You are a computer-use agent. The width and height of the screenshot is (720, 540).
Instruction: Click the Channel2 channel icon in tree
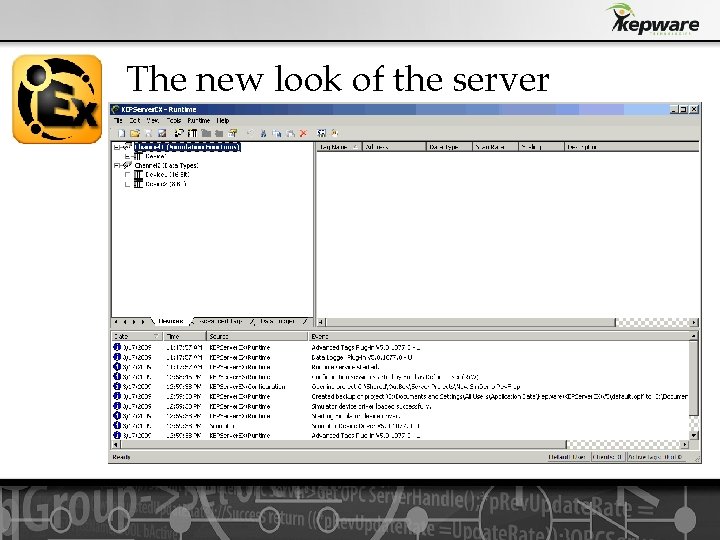128,165
